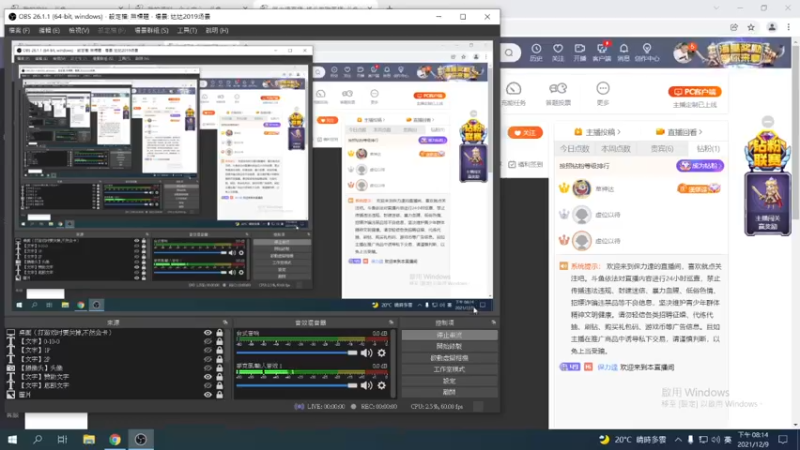Click the 停止串流 button in OBS controls
Image resolution: width=800 pixels, height=450 pixels.
(449, 335)
